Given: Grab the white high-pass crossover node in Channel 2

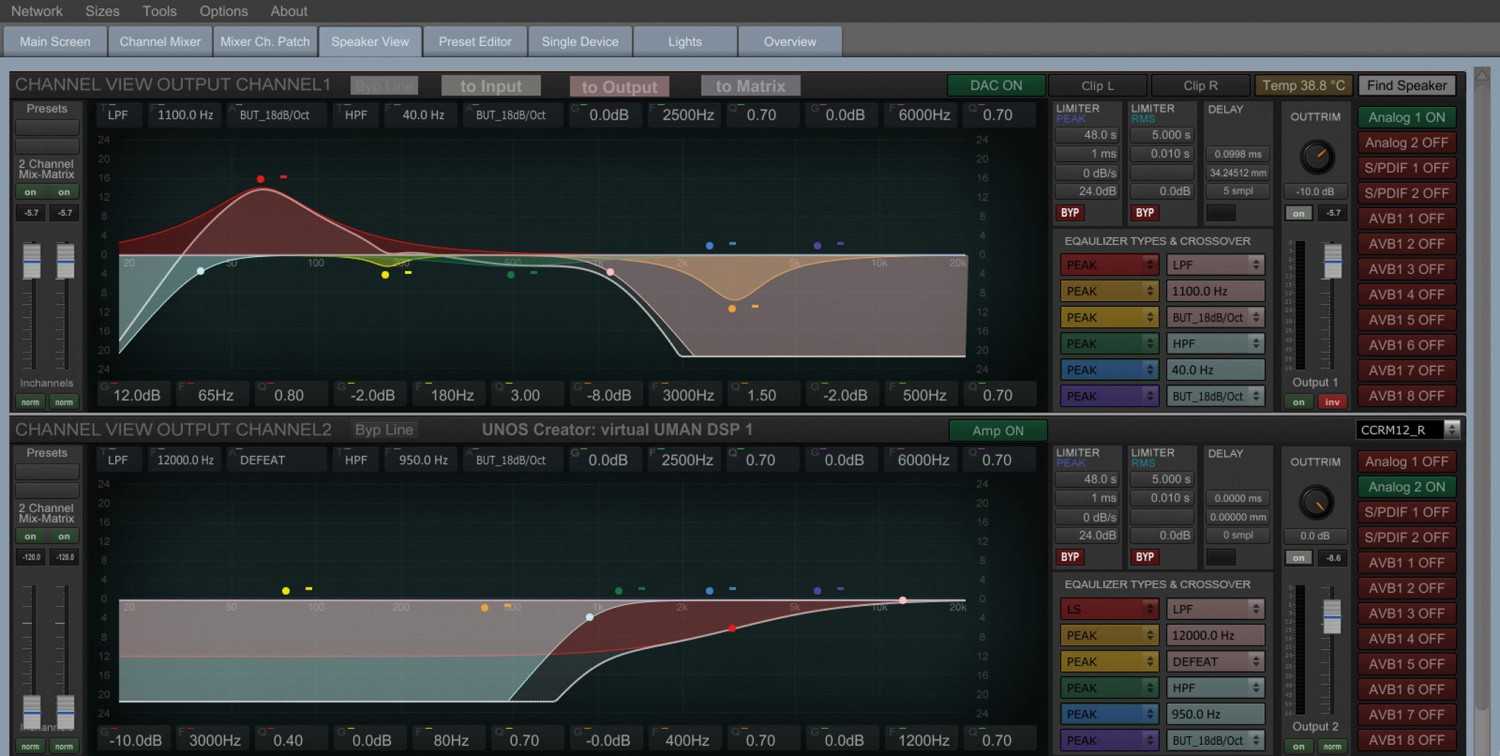Looking at the screenshot, I should pyautogui.click(x=590, y=617).
